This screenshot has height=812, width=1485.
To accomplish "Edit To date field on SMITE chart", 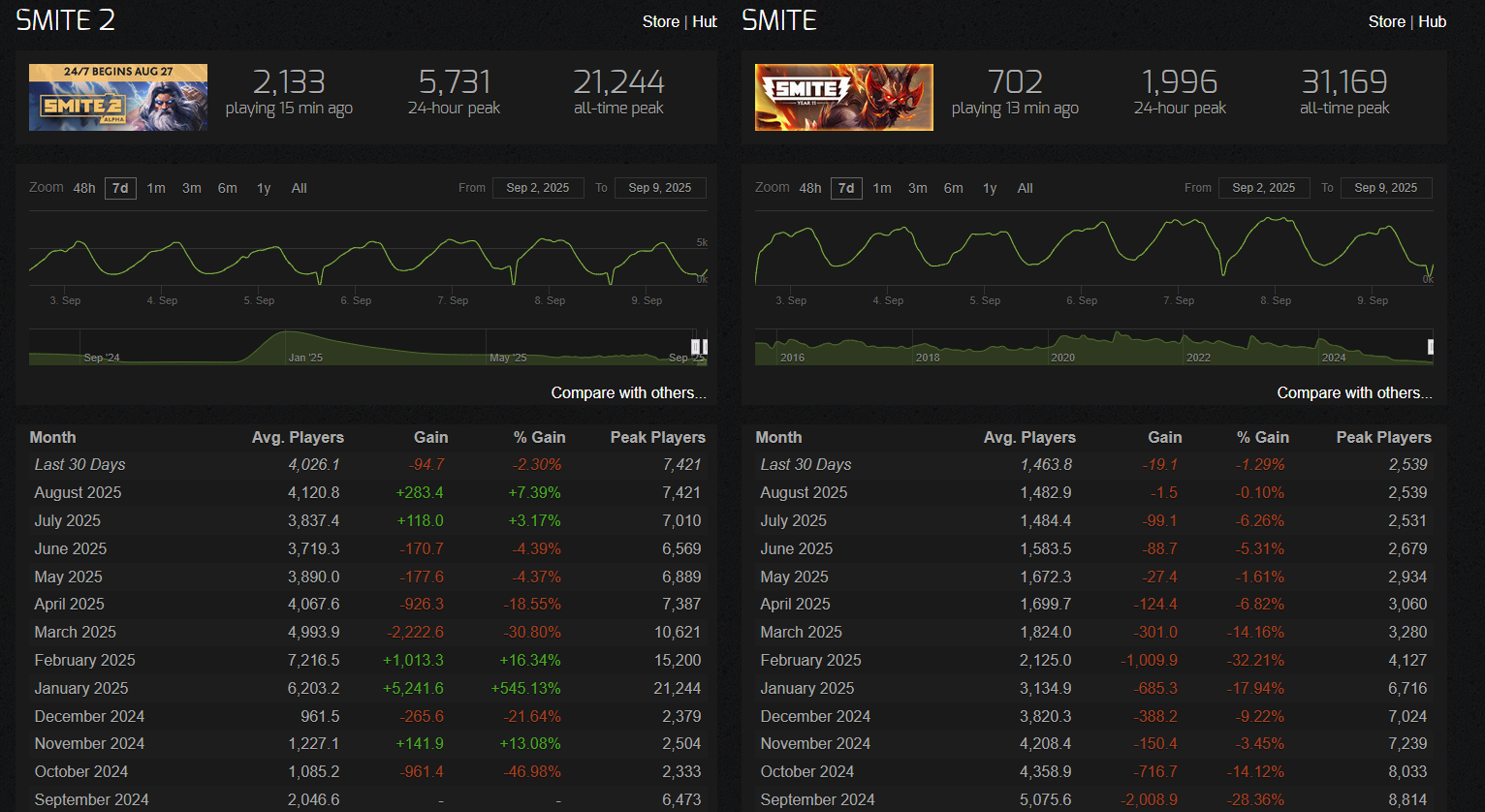I will pyautogui.click(x=1386, y=188).
